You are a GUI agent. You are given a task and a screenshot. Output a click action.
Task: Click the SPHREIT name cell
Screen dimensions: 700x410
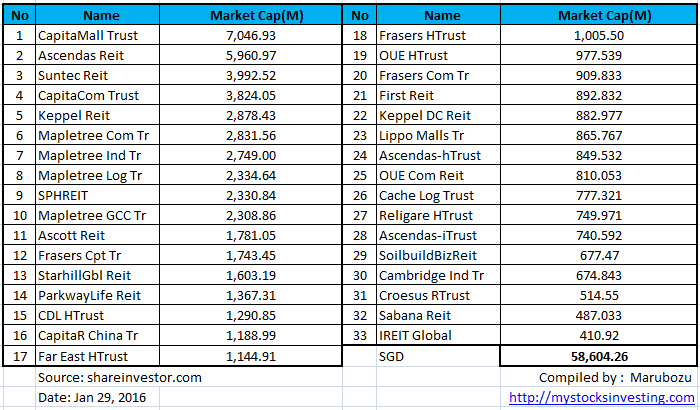(x=63, y=195)
